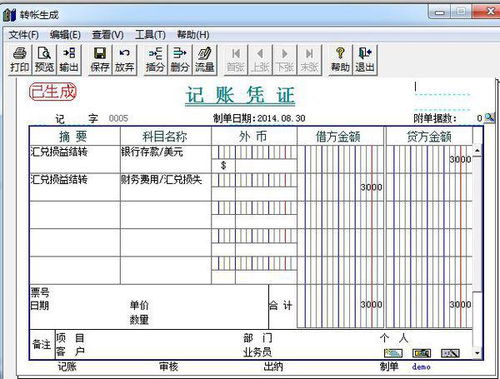Open the 工具(T) menu

tap(150, 35)
